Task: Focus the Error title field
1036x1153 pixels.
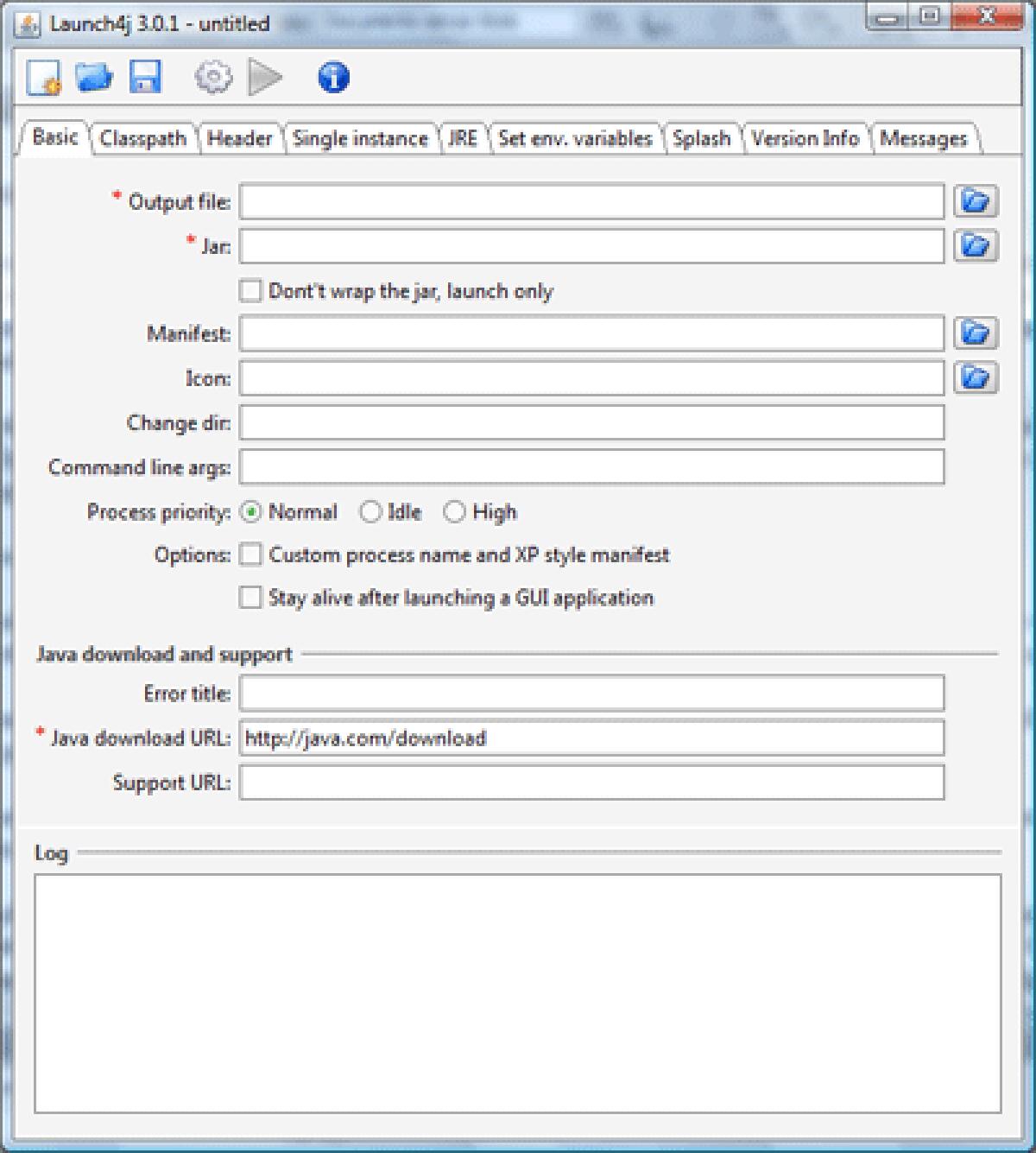Action: tap(591, 694)
